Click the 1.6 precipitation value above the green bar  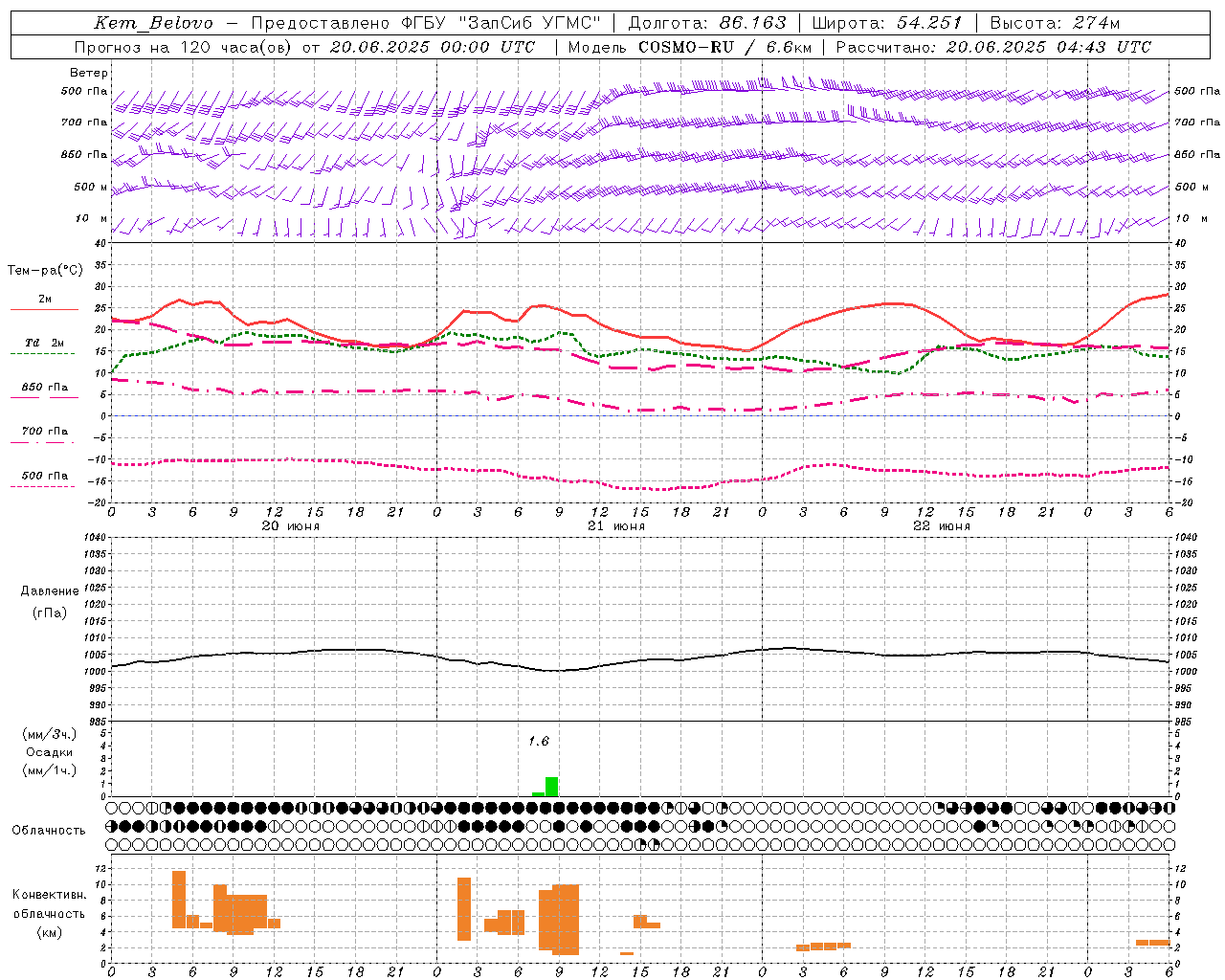pyautogui.click(x=539, y=741)
